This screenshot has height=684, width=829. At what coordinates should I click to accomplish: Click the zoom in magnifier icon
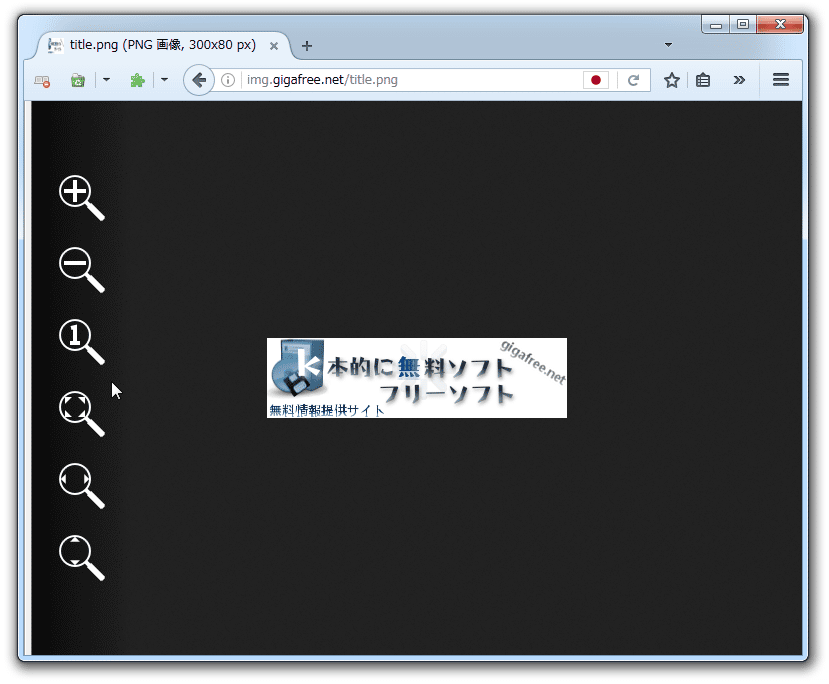click(81, 197)
